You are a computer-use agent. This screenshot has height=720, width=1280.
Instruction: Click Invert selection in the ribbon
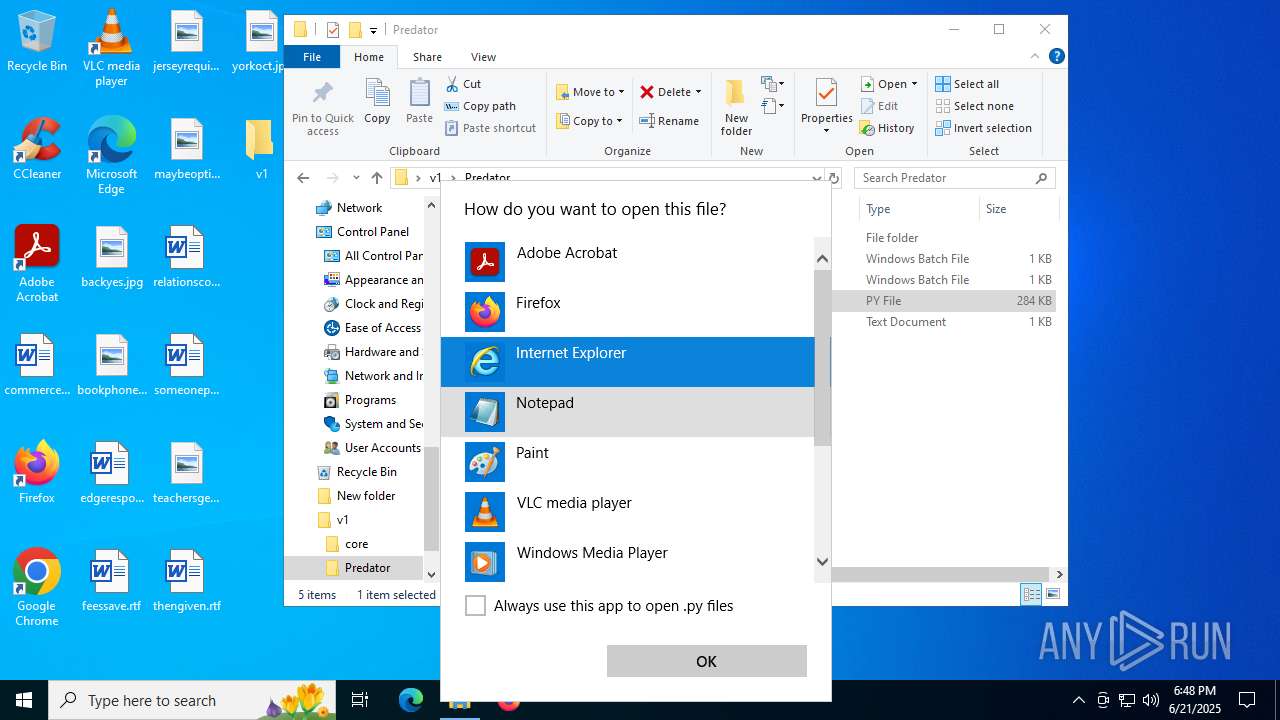(x=983, y=128)
